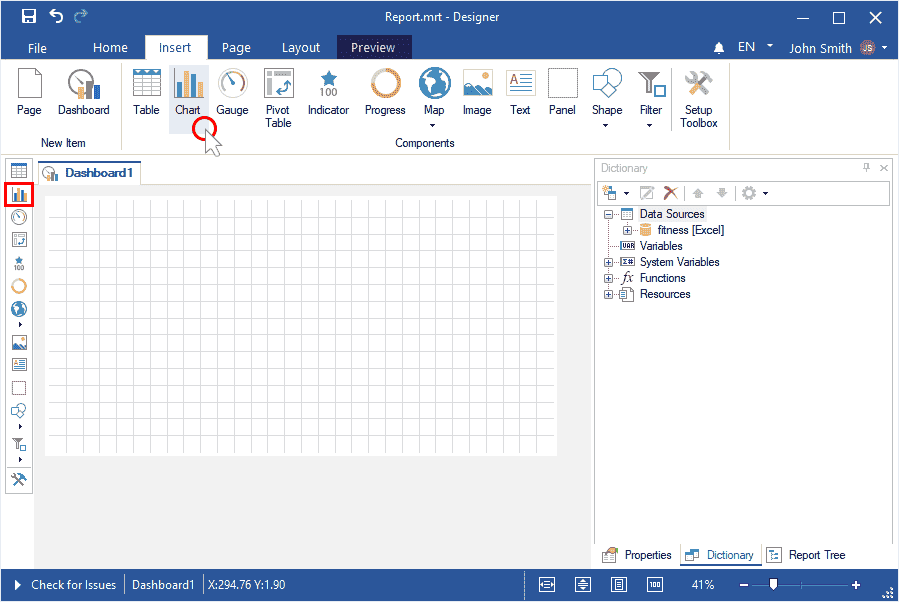Select the Dashboard1 document tab

[89, 173]
